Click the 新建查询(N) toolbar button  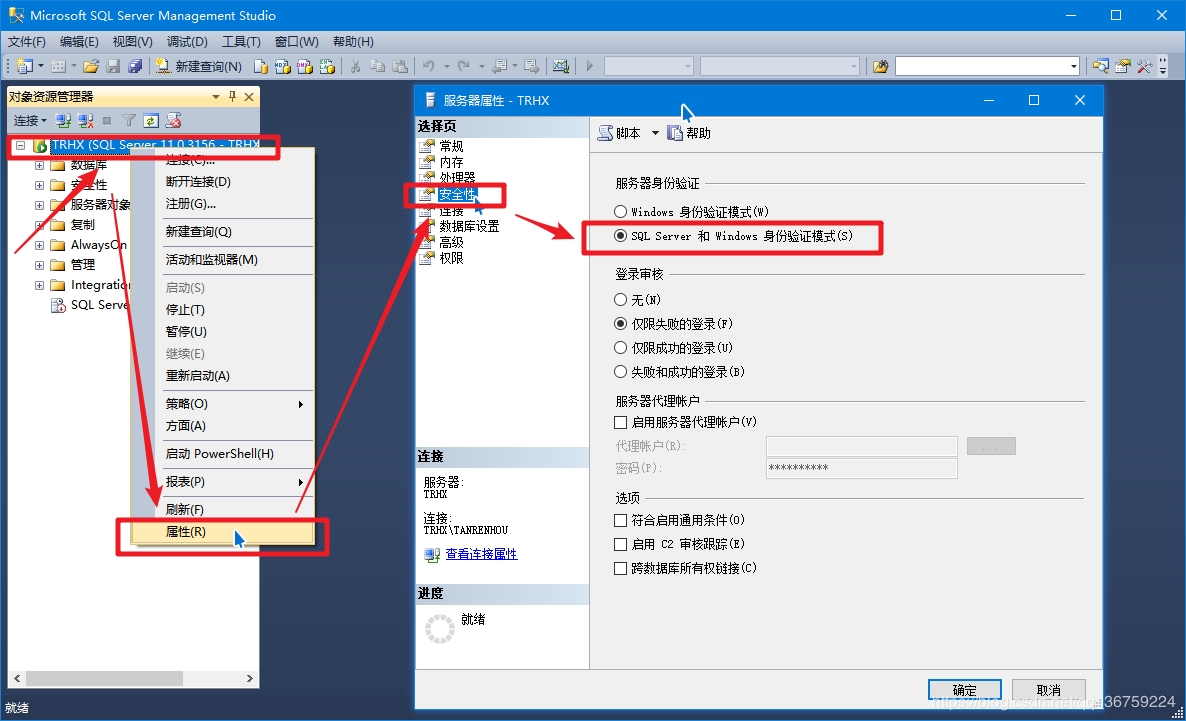point(198,67)
